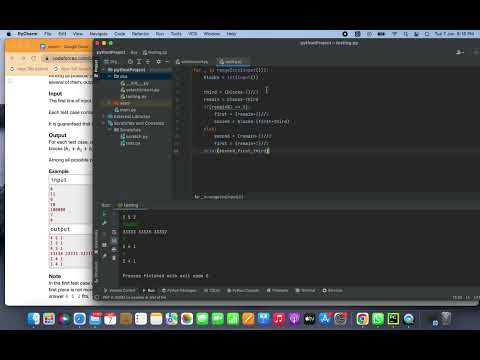Open Launchpad from the dock

coord(49,319)
